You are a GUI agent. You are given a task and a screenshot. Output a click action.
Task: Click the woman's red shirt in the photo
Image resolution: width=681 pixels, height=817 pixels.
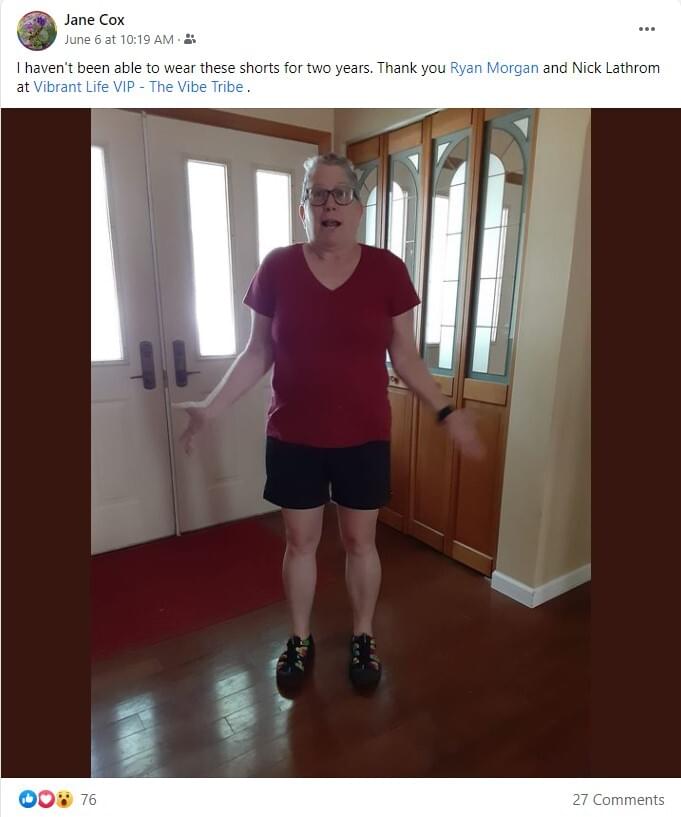[x=330, y=344]
